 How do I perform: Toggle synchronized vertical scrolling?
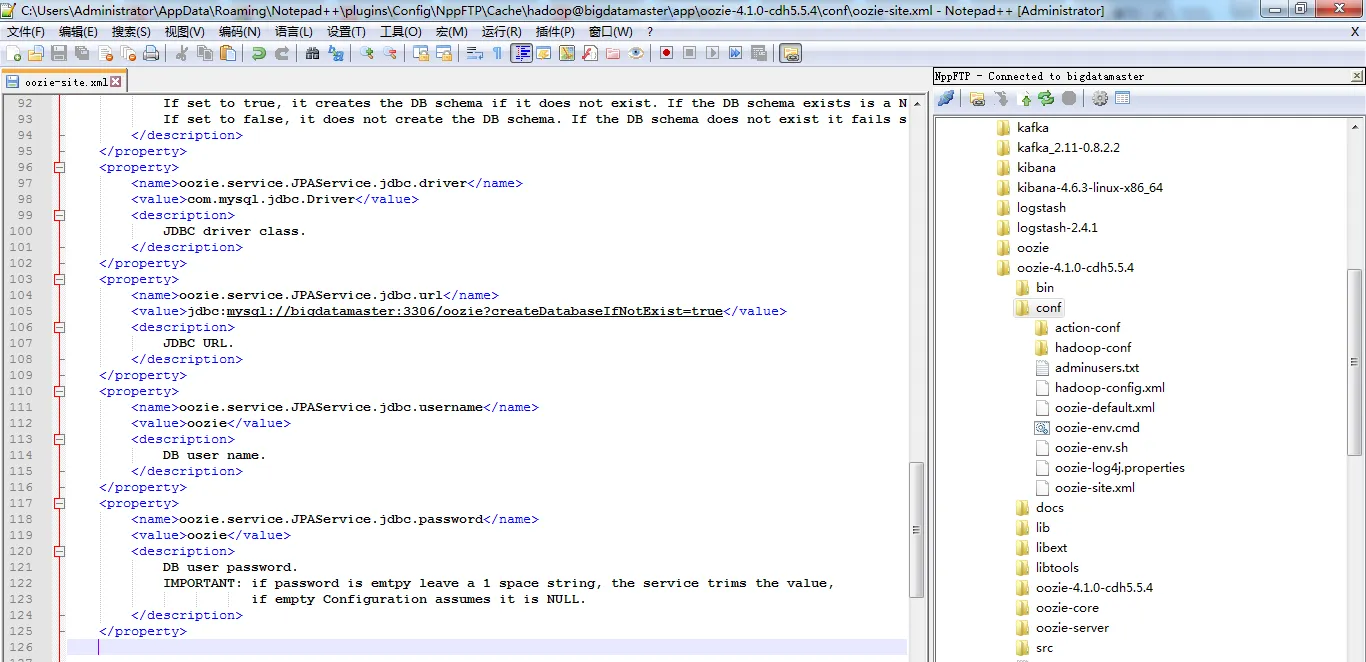[422, 53]
